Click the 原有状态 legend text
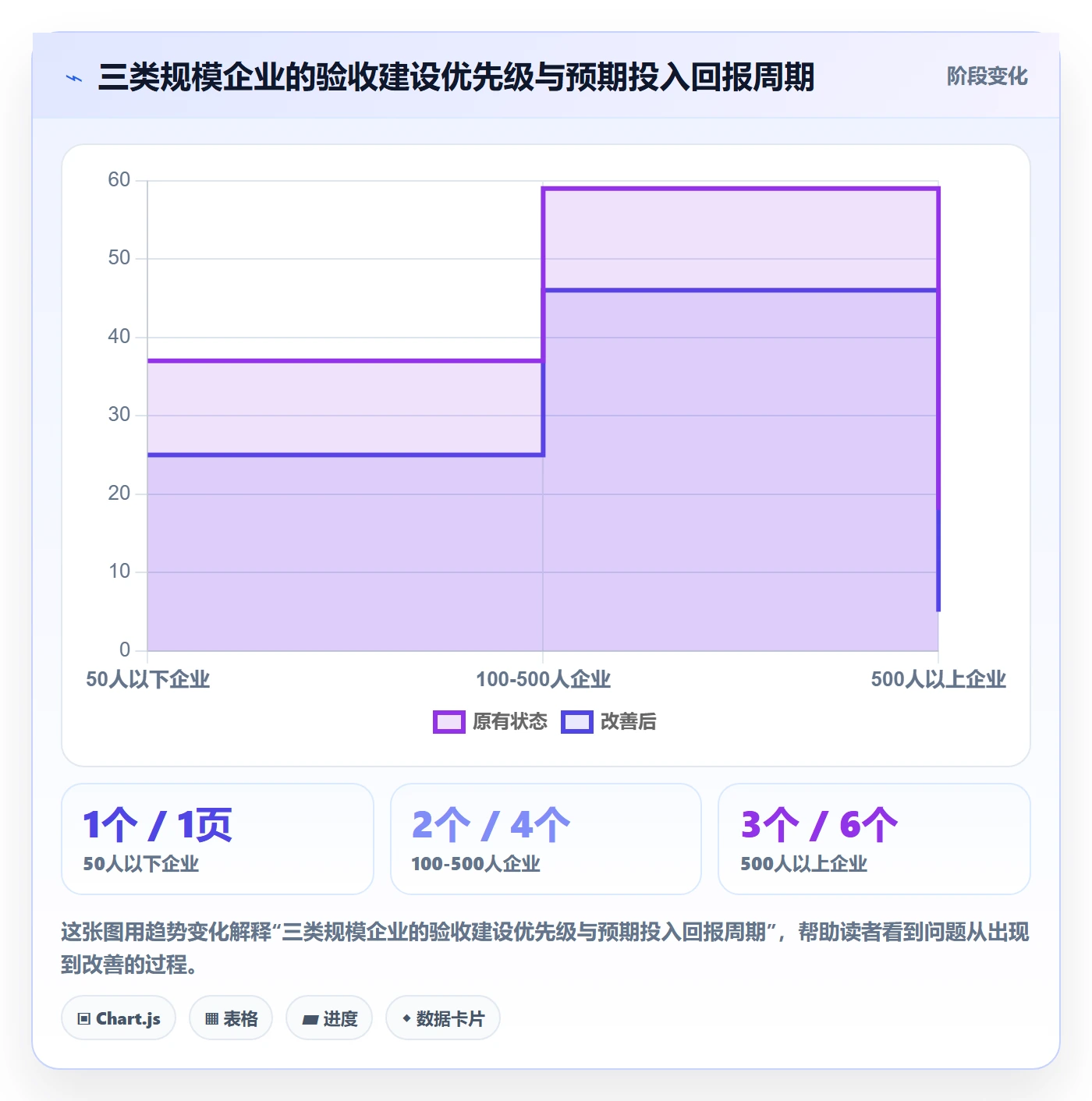This screenshot has width=1092, height=1101. click(x=510, y=722)
